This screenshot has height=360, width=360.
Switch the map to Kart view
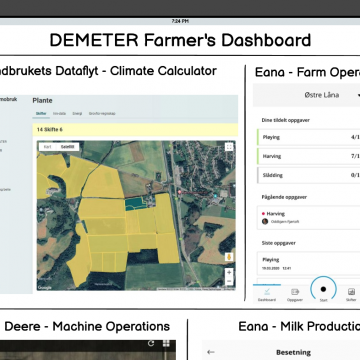pyautogui.click(x=48, y=147)
